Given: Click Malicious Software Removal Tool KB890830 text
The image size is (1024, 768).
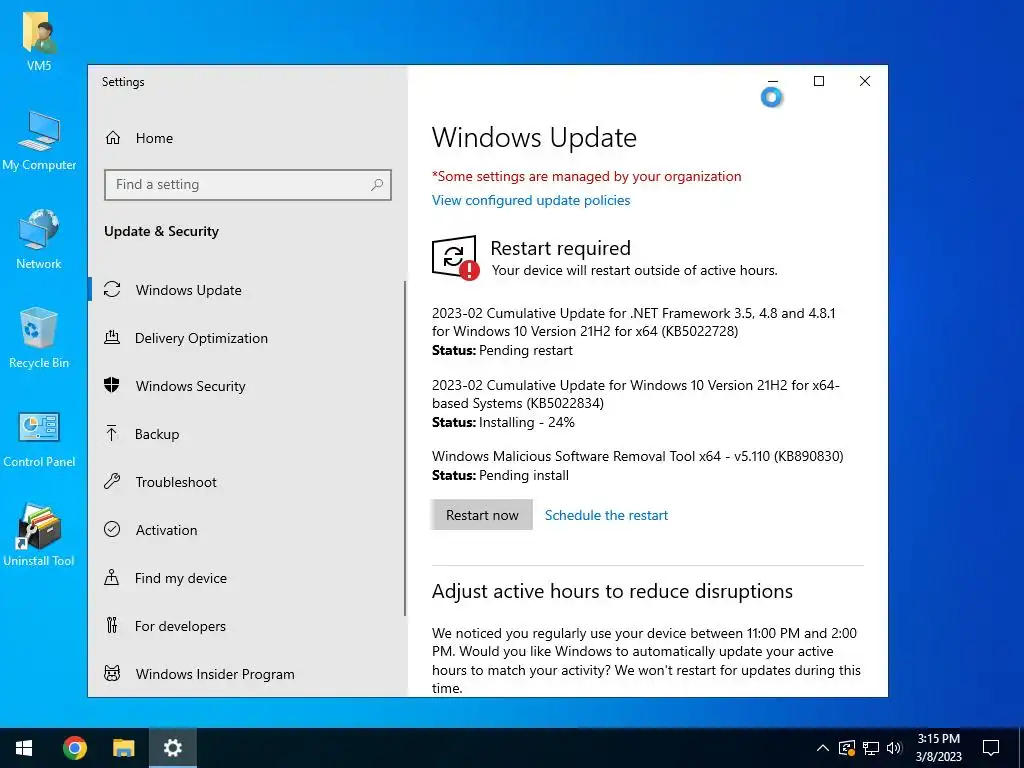Looking at the screenshot, I should point(637,456).
